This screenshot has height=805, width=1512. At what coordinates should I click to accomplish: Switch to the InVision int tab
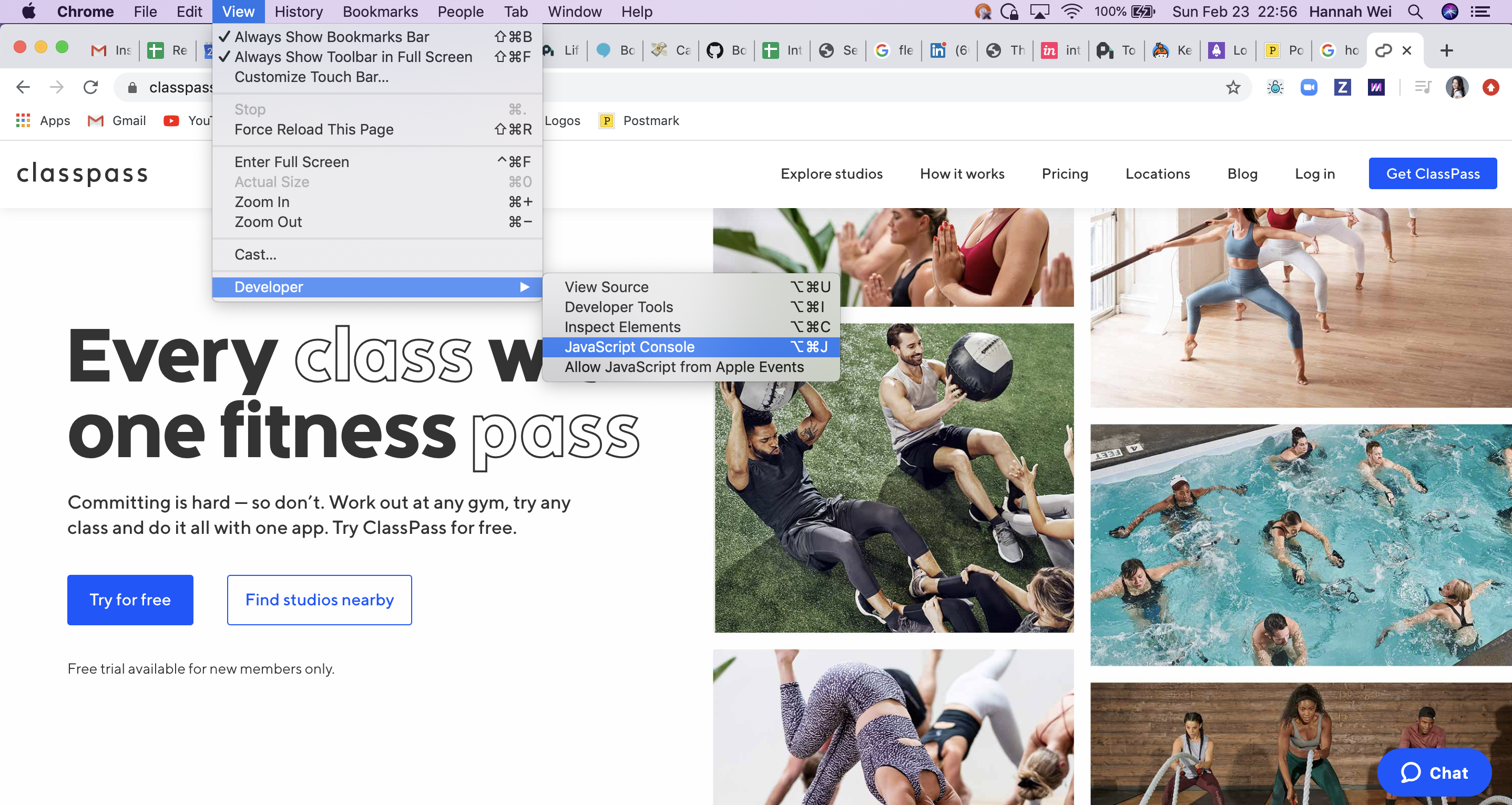coord(1060,50)
